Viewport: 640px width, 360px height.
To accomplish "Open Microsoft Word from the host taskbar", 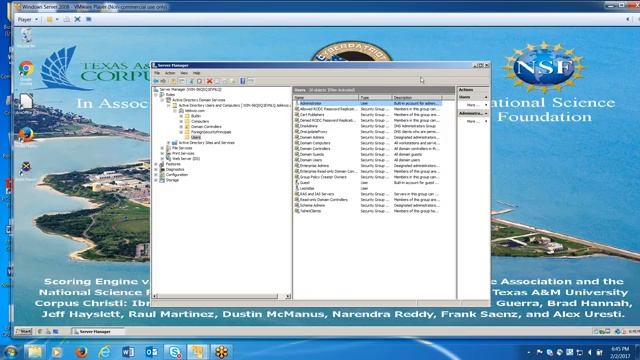I will pyautogui.click(x=128, y=352).
